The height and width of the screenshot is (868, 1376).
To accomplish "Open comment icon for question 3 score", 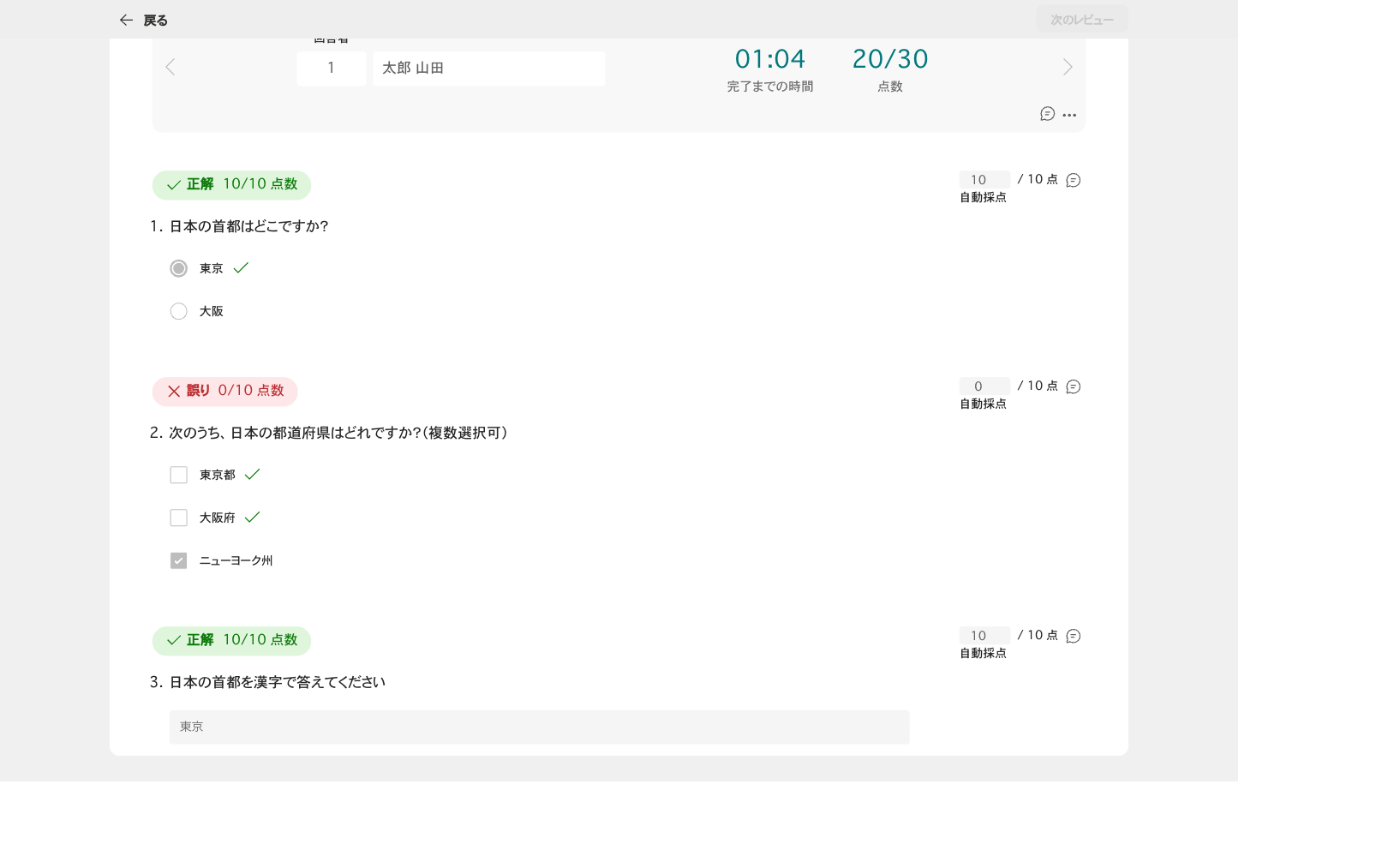I will pos(1074,636).
